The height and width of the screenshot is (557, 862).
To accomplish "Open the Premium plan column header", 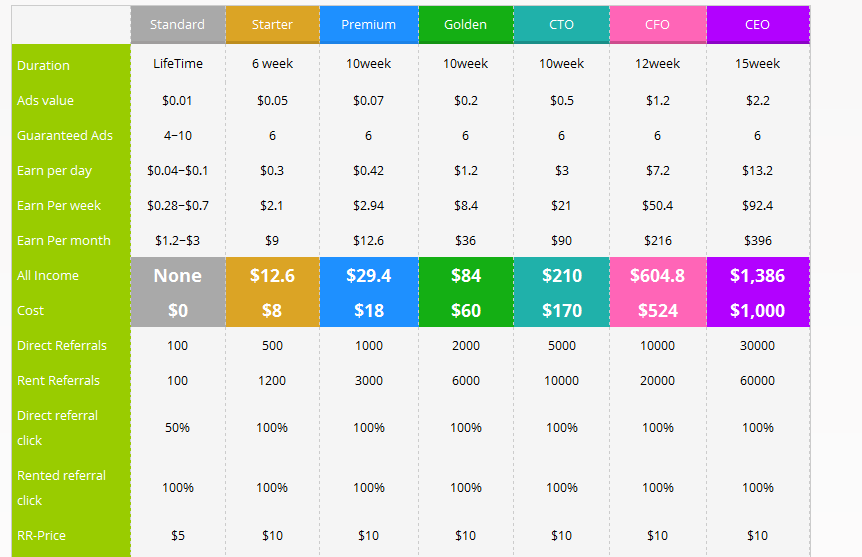I will (368, 24).
